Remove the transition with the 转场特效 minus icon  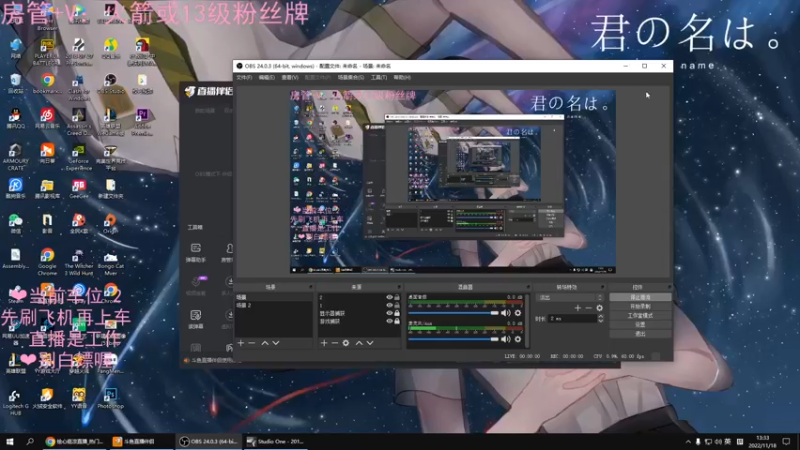[x=588, y=308]
